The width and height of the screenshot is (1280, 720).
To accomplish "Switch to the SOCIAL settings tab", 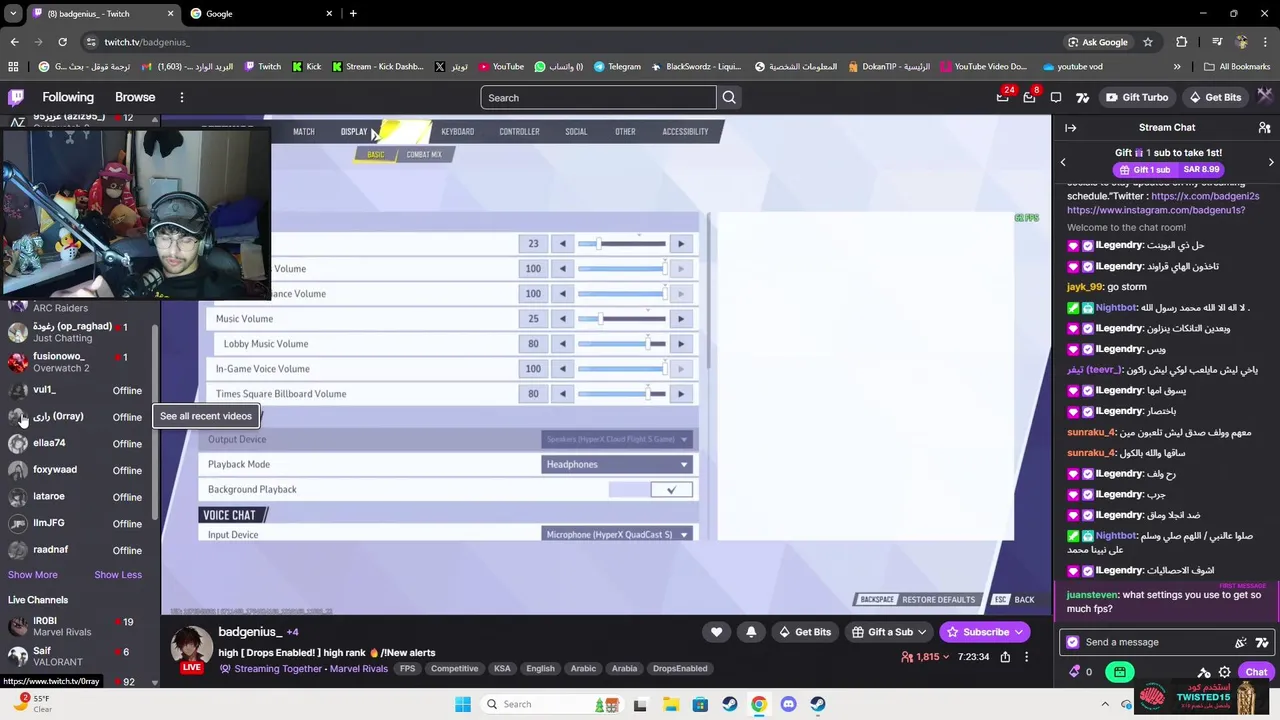I will coord(576,132).
